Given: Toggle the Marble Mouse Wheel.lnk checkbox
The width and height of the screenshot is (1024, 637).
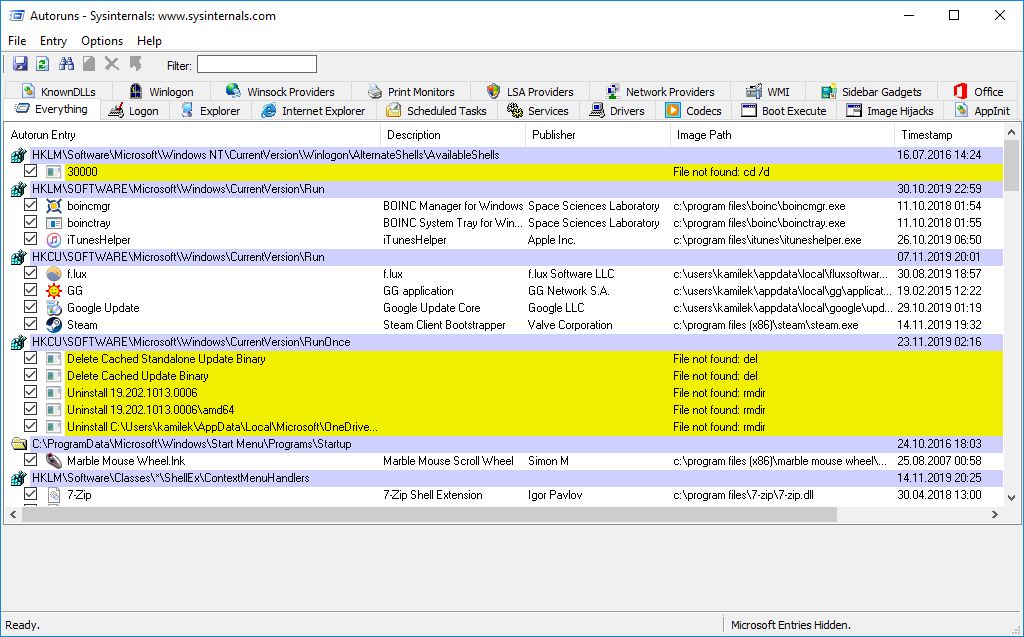Looking at the screenshot, I should [x=31, y=461].
